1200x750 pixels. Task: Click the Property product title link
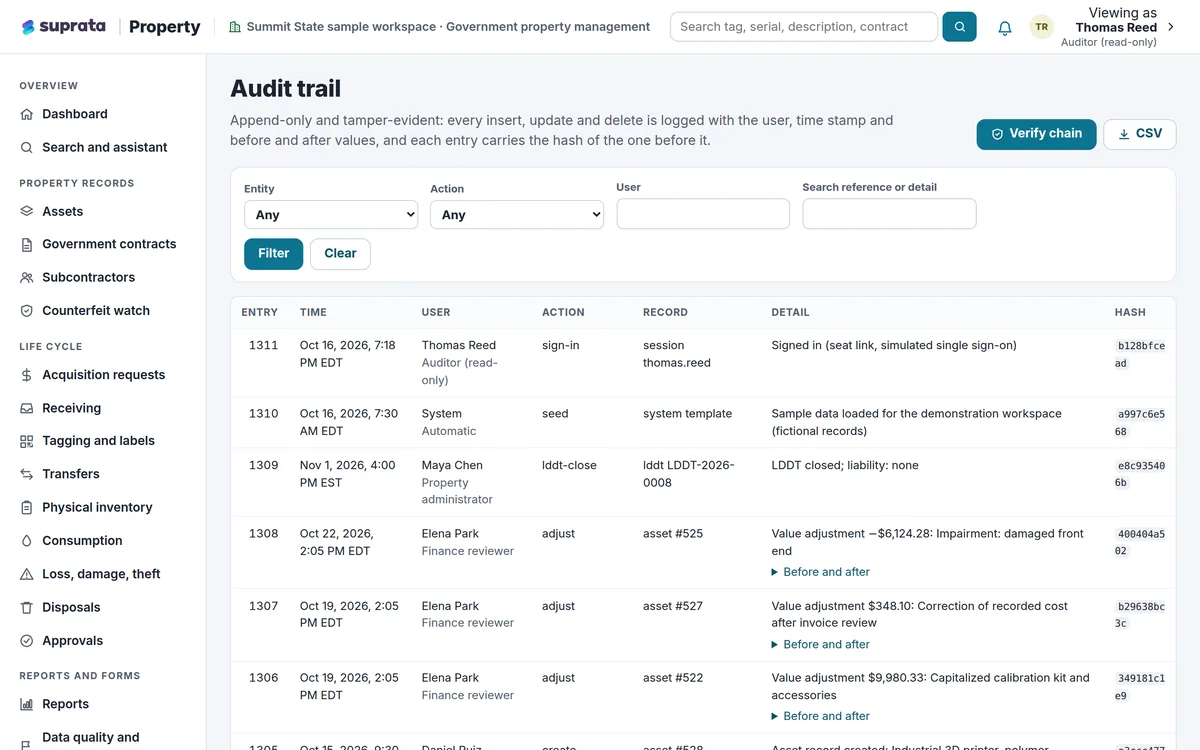point(165,27)
